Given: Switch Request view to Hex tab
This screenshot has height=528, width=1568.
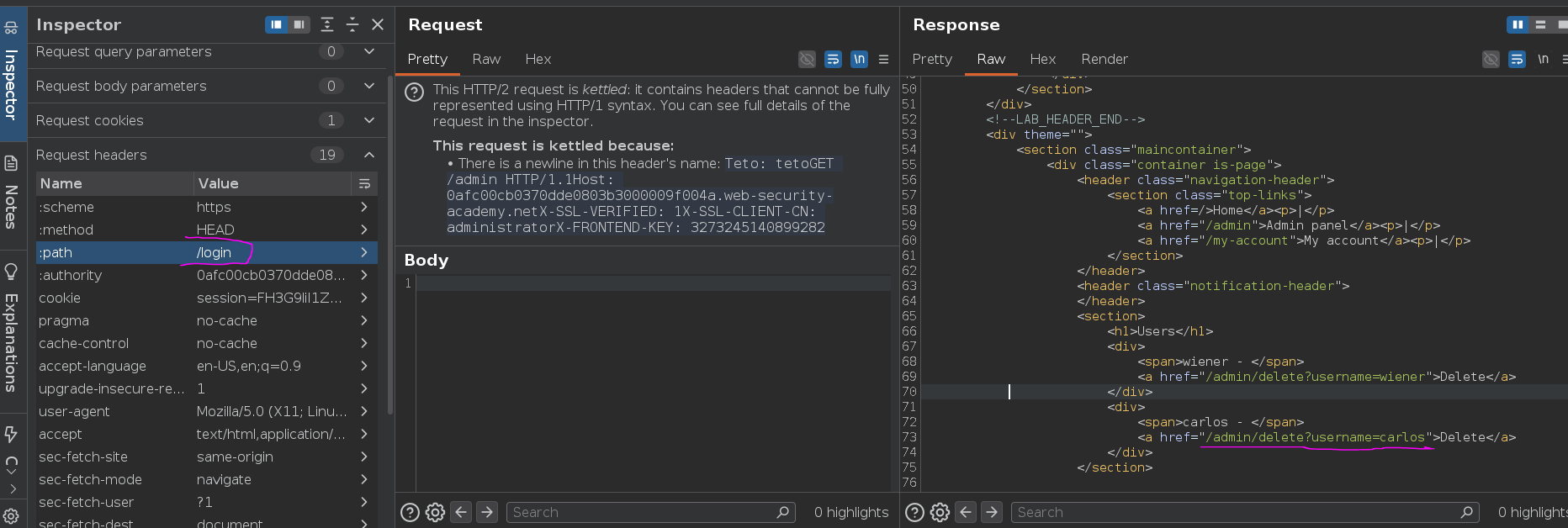Looking at the screenshot, I should [538, 59].
